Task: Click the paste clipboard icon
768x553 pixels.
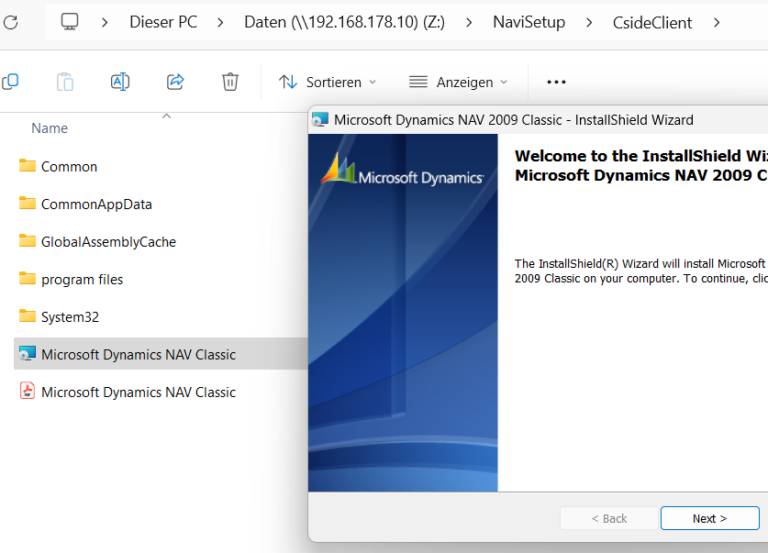Action: tap(65, 82)
